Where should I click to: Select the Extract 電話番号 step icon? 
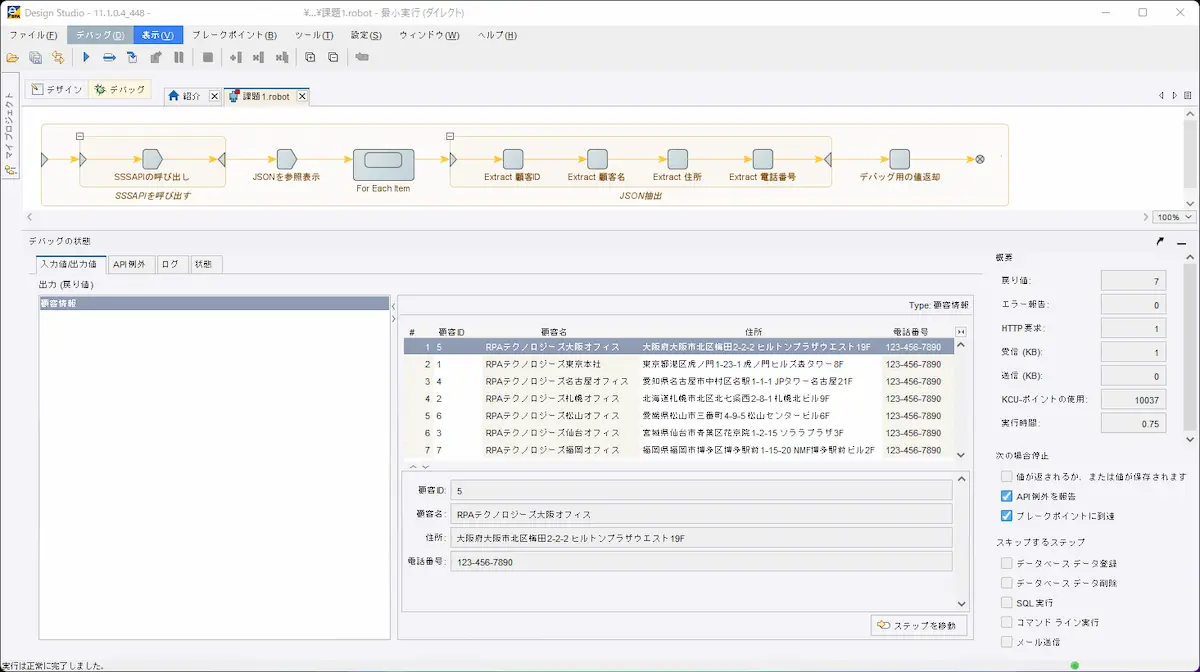click(763, 159)
